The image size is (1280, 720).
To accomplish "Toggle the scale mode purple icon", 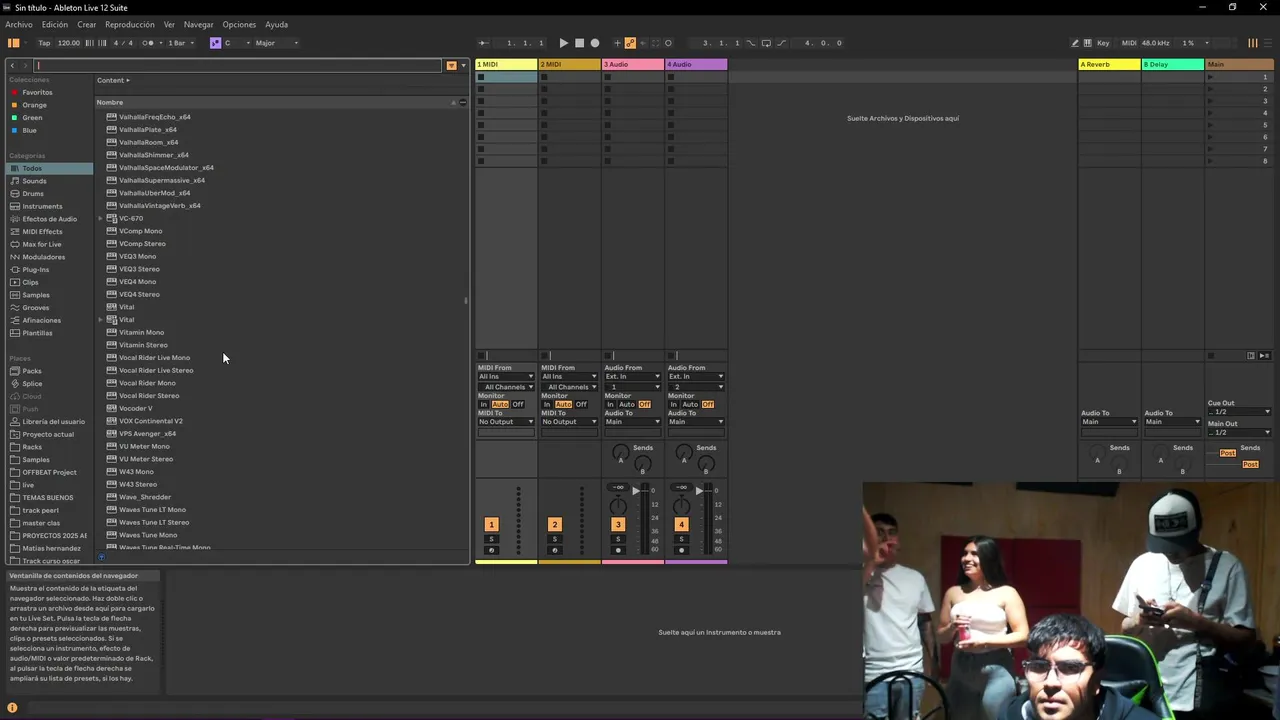I will coord(215,43).
